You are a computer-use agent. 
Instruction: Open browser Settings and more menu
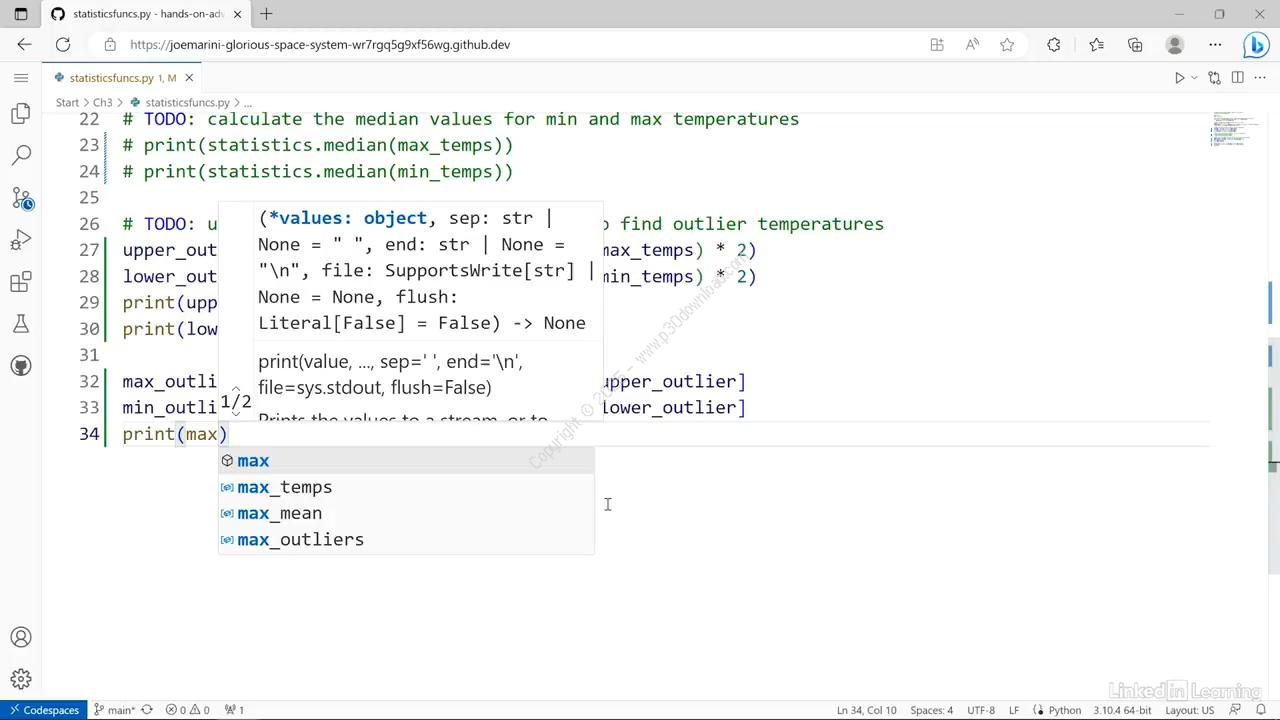[1215, 44]
